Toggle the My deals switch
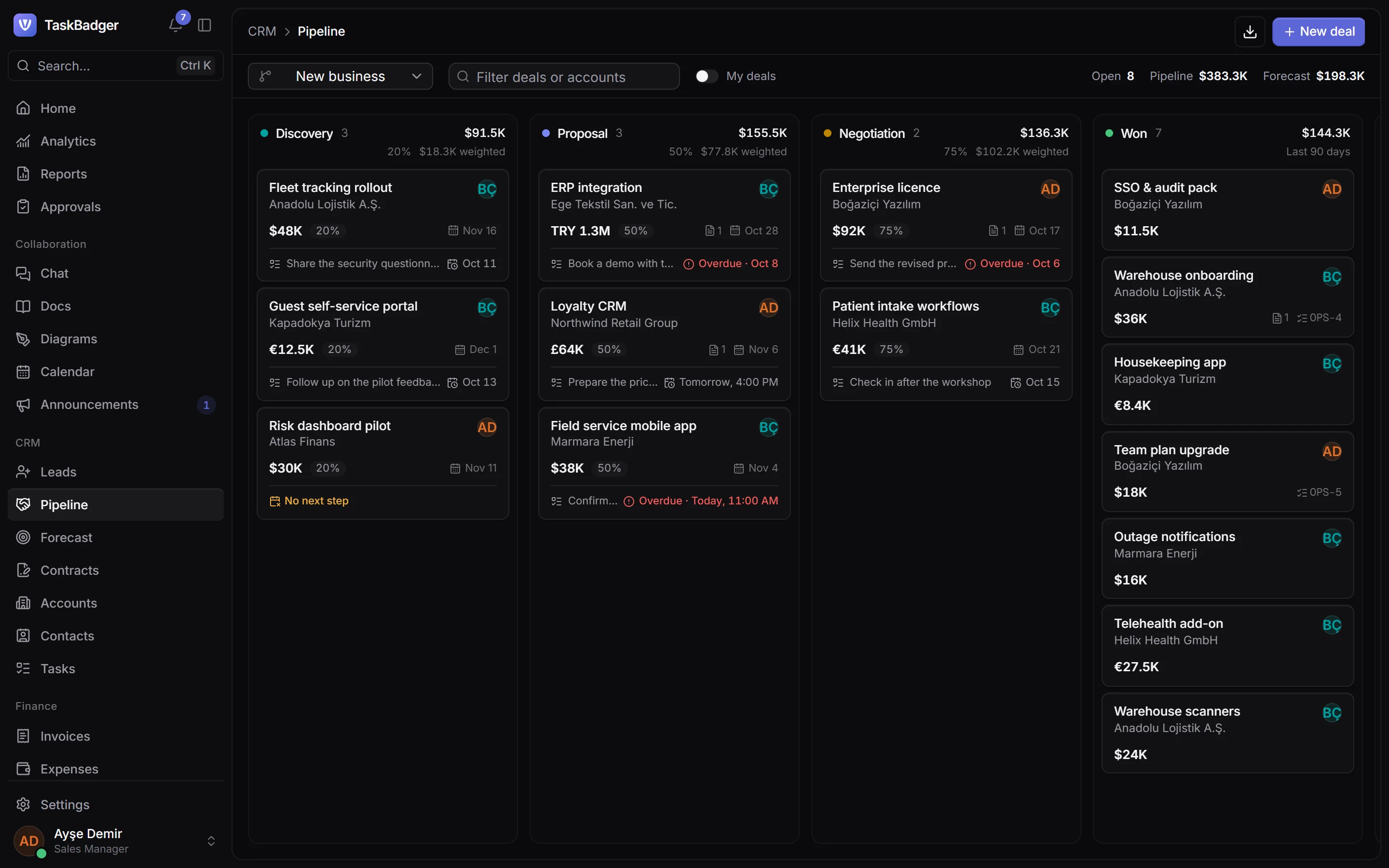 [x=706, y=76]
